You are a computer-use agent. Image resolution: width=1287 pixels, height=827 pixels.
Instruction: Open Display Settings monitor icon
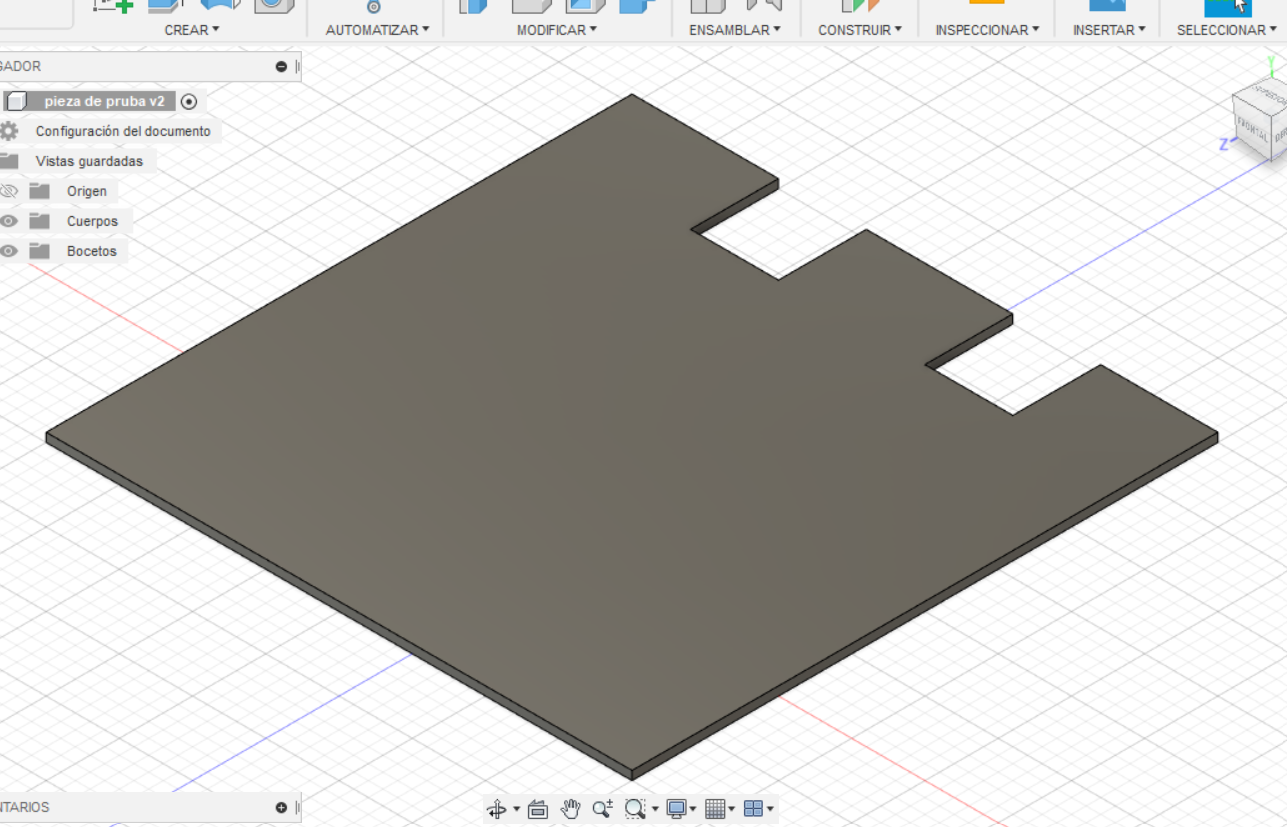[x=677, y=809]
